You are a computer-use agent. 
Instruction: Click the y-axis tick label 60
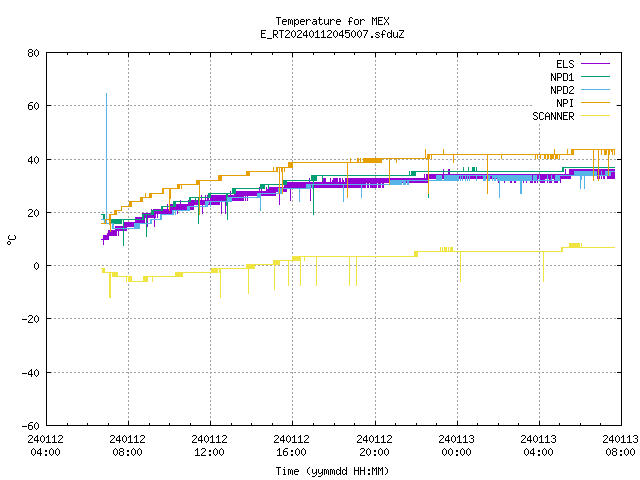pyautogui.click(x=34, y=106)
